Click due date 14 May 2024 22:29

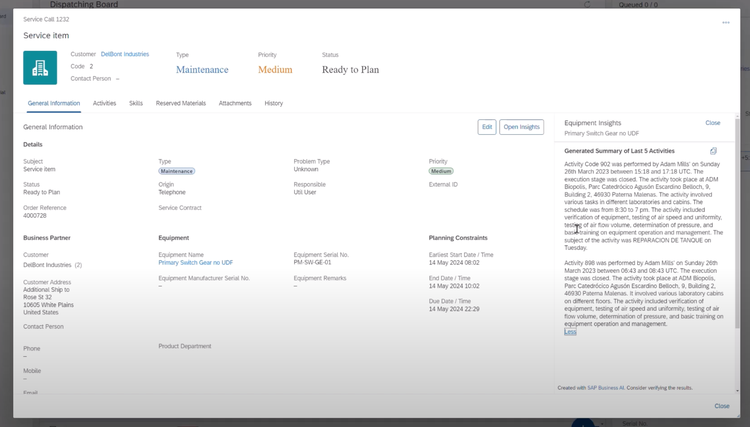454,309
